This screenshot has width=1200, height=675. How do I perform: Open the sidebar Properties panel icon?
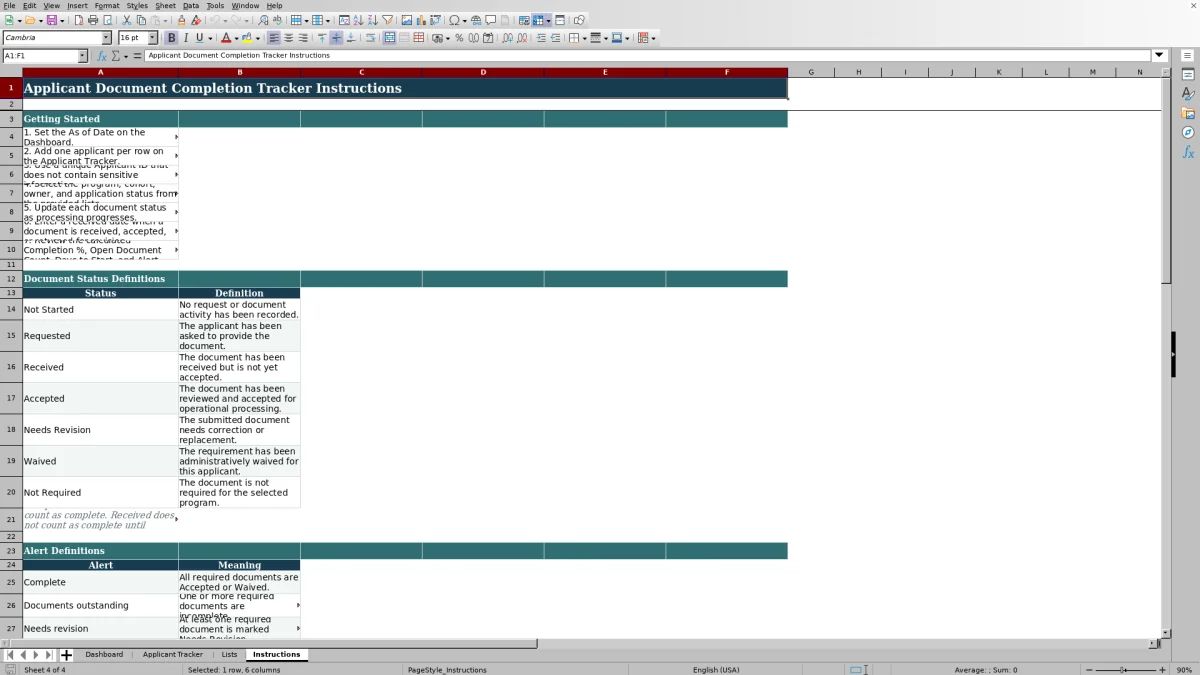pyautogui.click(x=1188, y=75)
